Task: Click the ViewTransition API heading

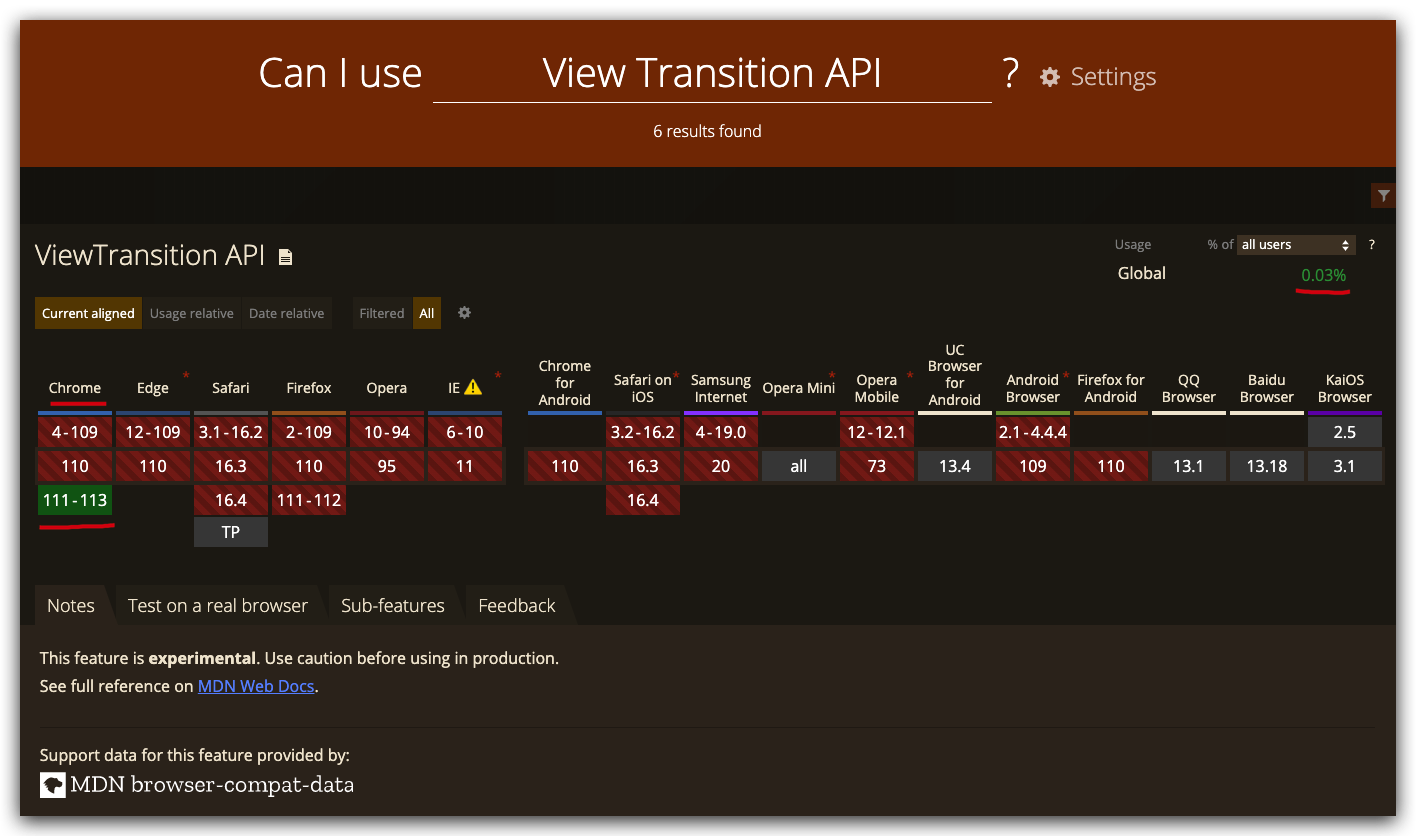Action: pos(150,255)
